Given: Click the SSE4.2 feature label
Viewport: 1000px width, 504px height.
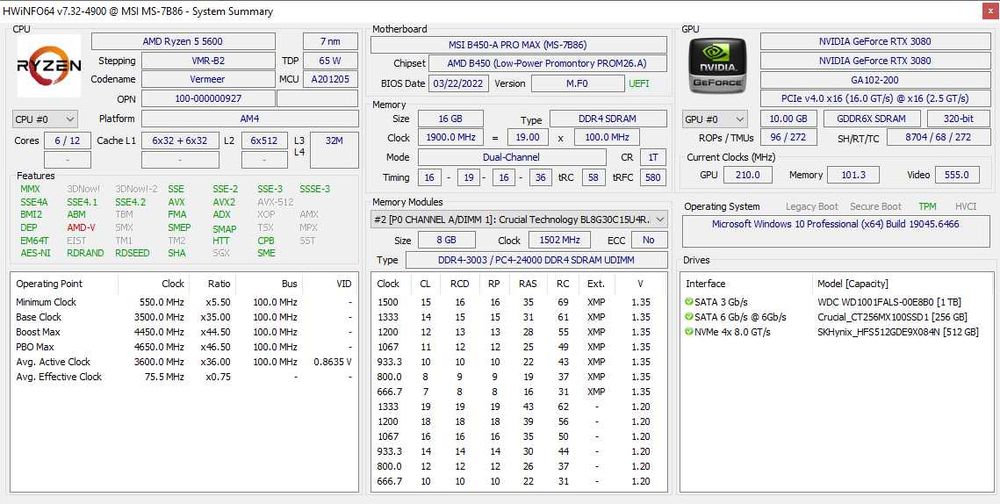Looking at the screenshot, I should click(131, 202).
